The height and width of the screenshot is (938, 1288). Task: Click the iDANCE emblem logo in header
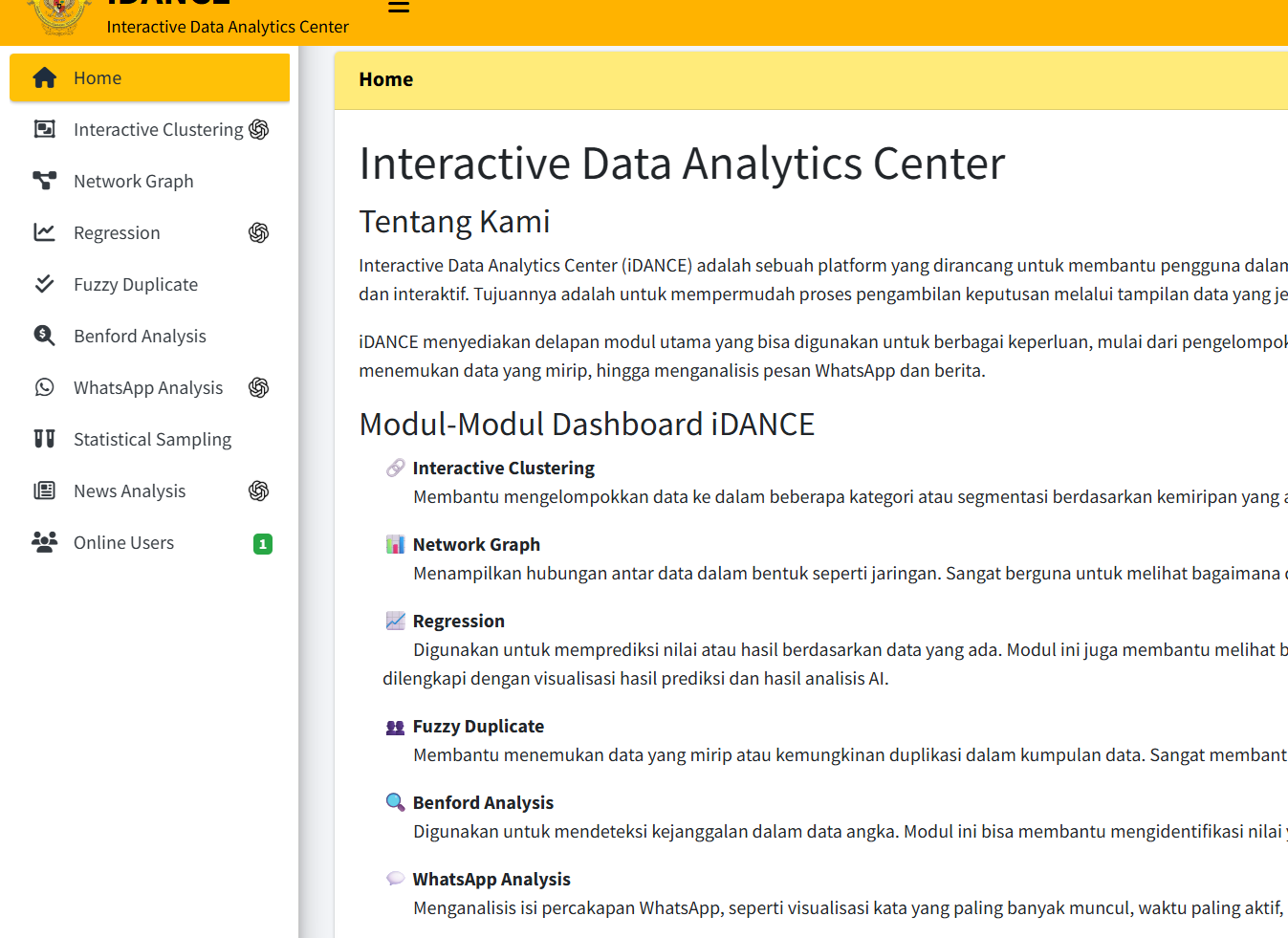(59, 16)
